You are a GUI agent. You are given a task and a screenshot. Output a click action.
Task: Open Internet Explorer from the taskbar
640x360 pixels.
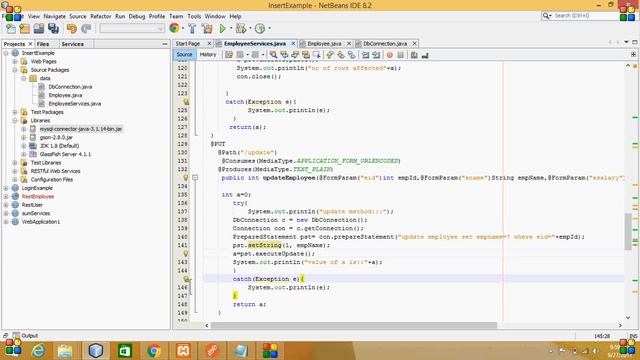coord(39,351)
